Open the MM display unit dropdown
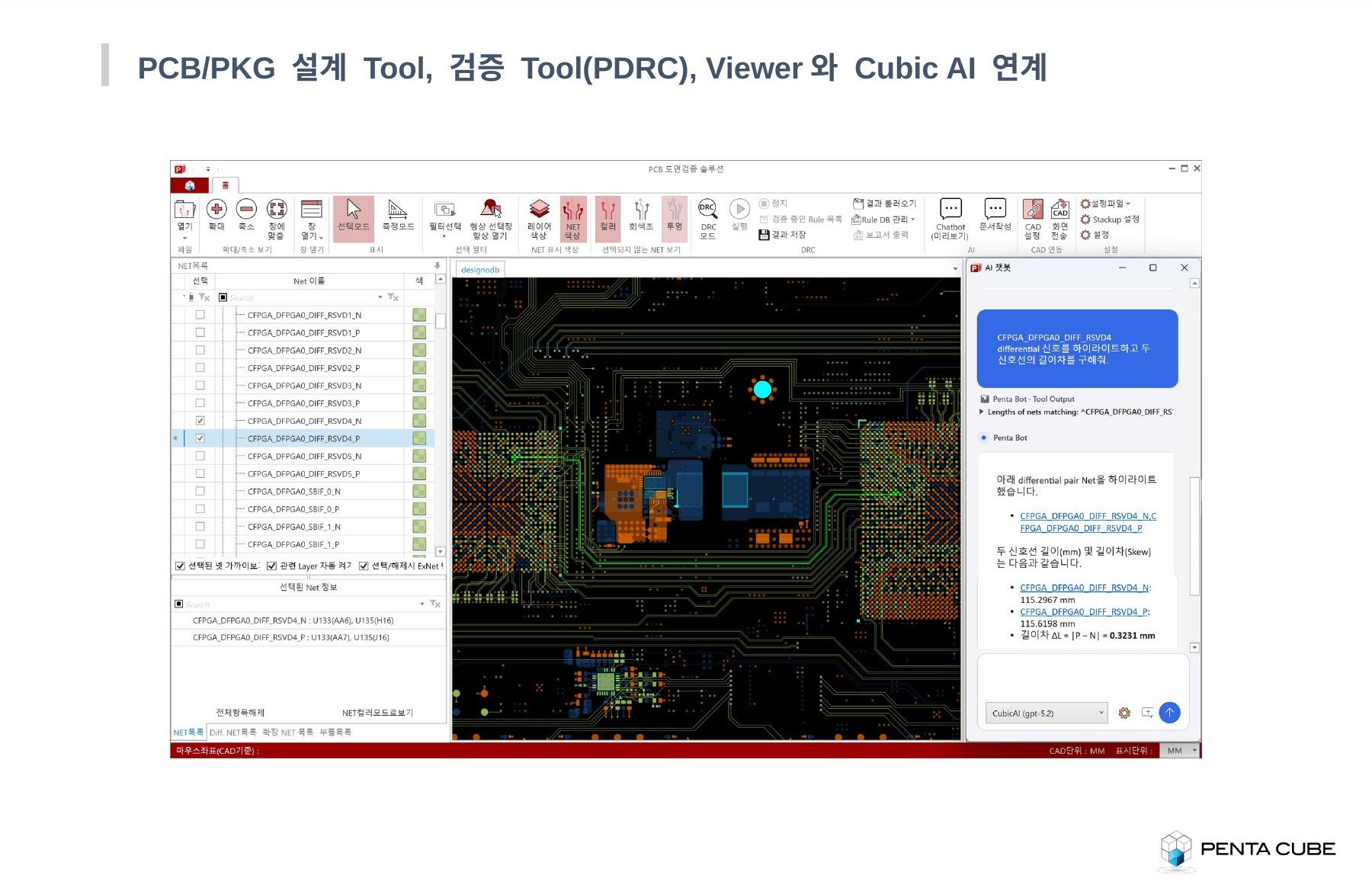 tap(1180, 751)
